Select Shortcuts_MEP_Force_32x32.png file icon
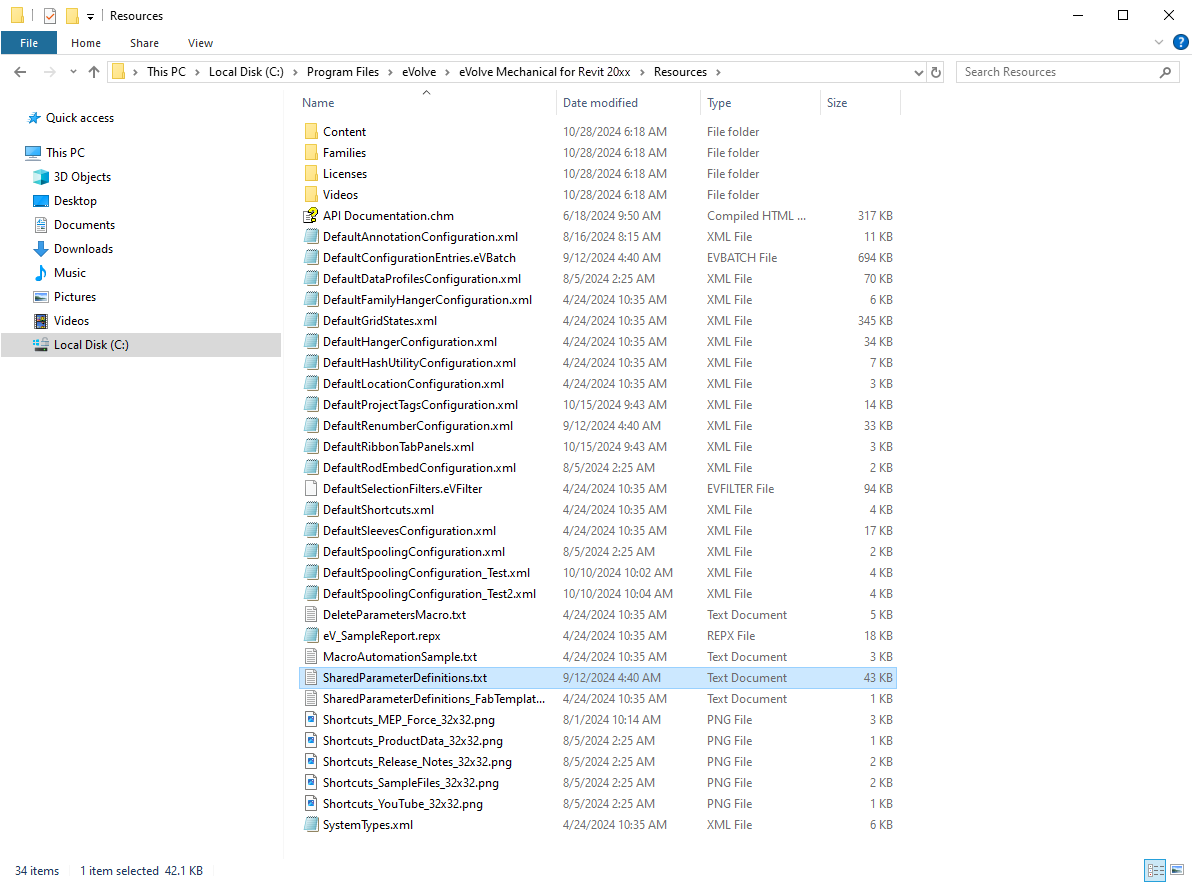This screenshot has width=1196, height=882. 310,719
